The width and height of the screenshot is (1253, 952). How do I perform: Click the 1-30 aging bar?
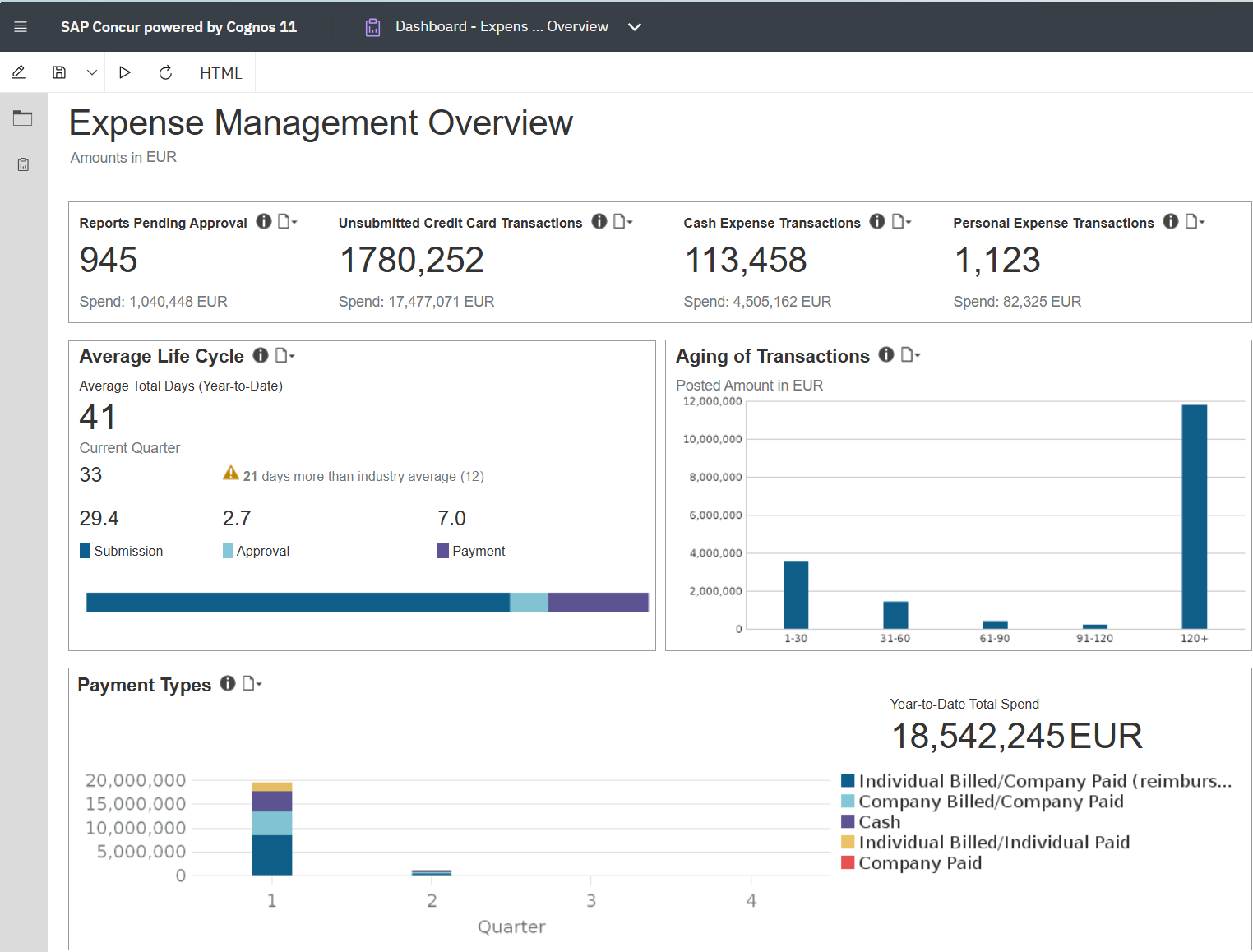pyautogui.click(x=796, y=595)
